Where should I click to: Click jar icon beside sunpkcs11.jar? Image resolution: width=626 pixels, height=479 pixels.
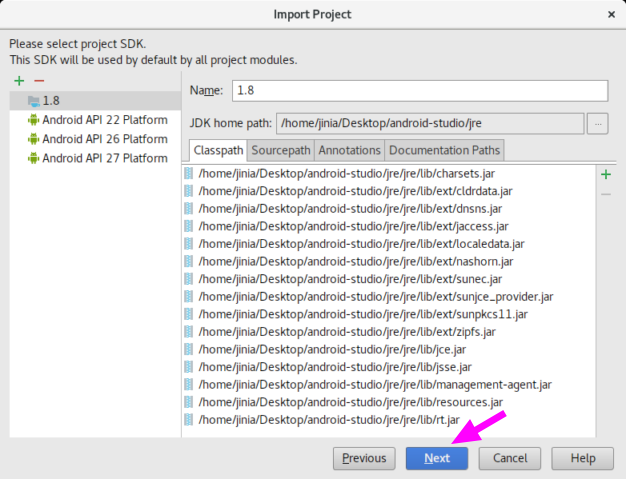[188, 314]
